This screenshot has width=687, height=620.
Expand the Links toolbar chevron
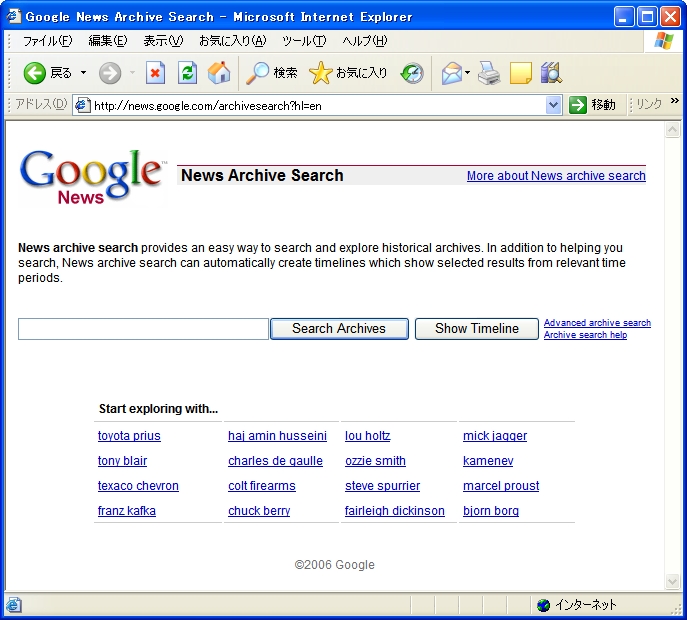pyautogui.click(x=675, y=101)
